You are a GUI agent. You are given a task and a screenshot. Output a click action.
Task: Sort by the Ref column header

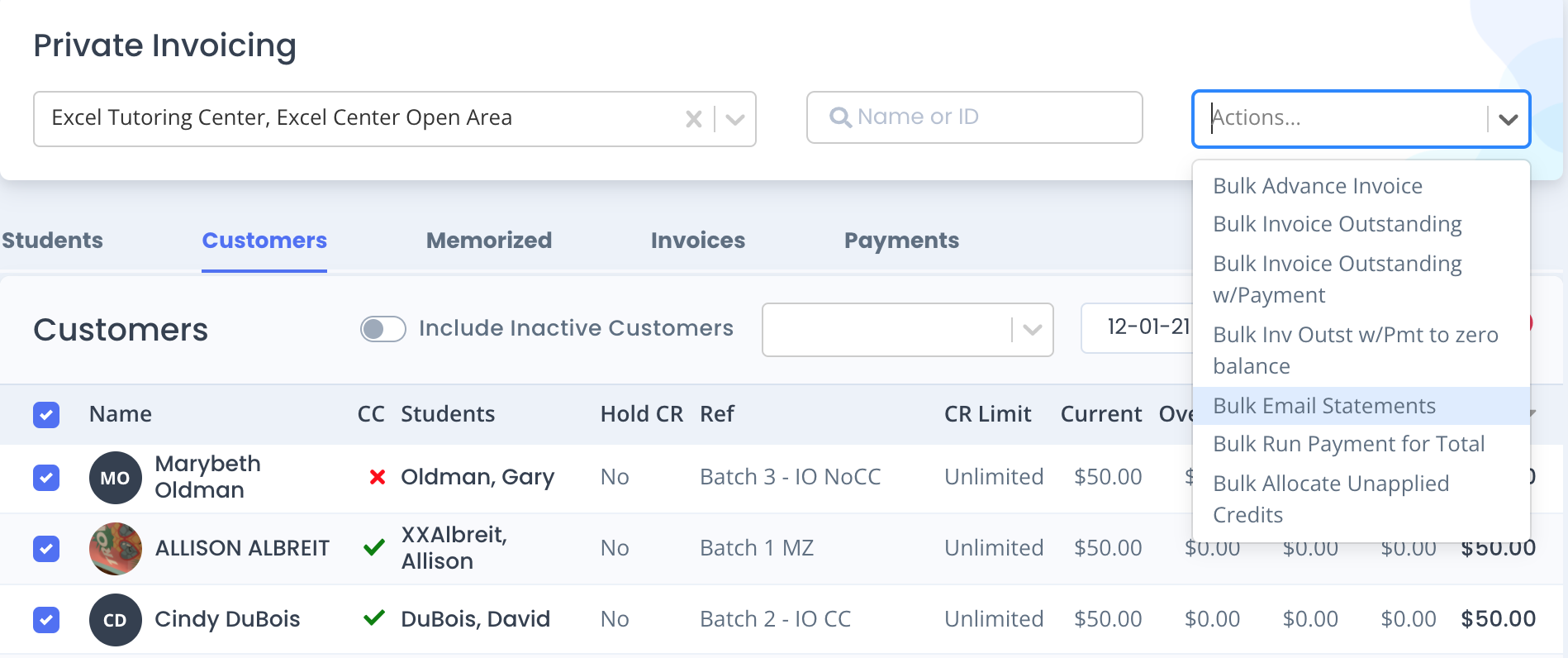point(717,414)
